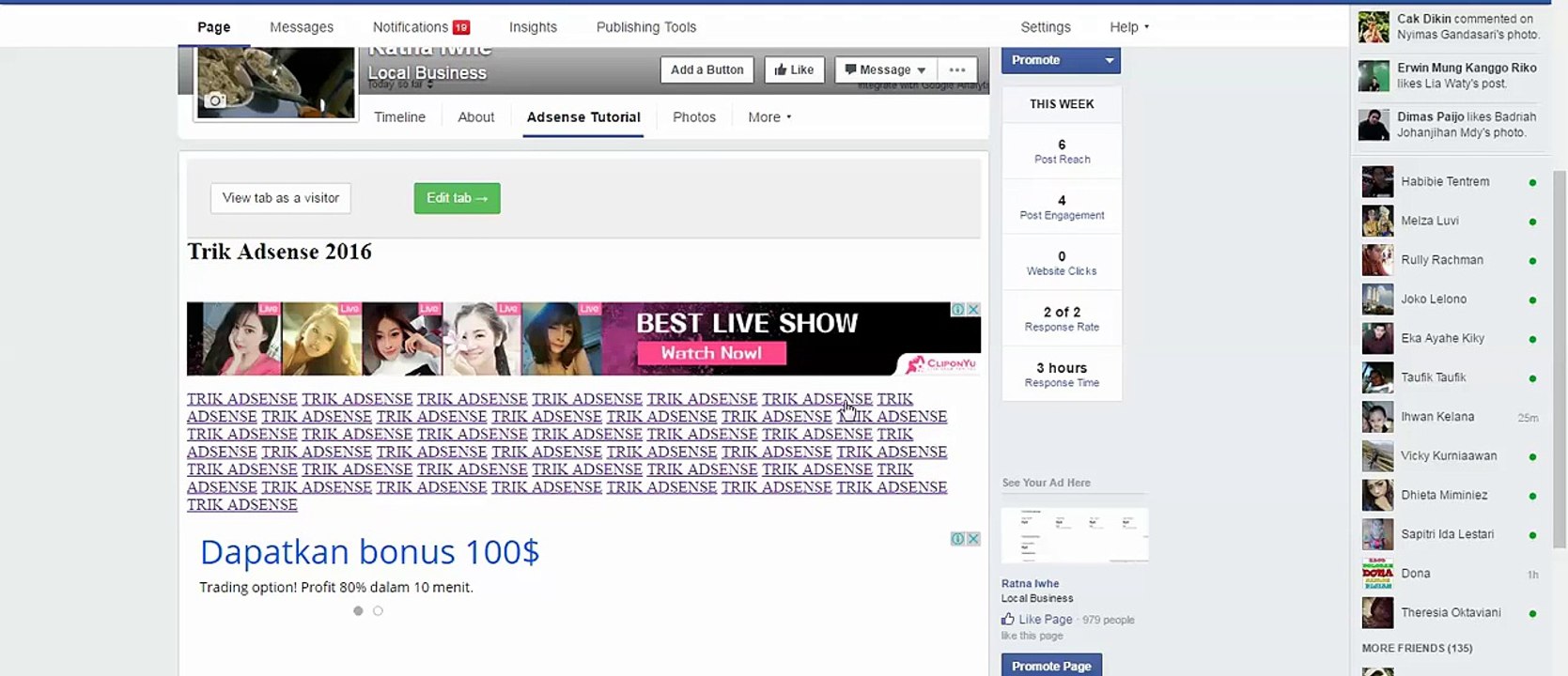
Task: Click the three-dots more actions button
Action: click(x=957, y=69)
